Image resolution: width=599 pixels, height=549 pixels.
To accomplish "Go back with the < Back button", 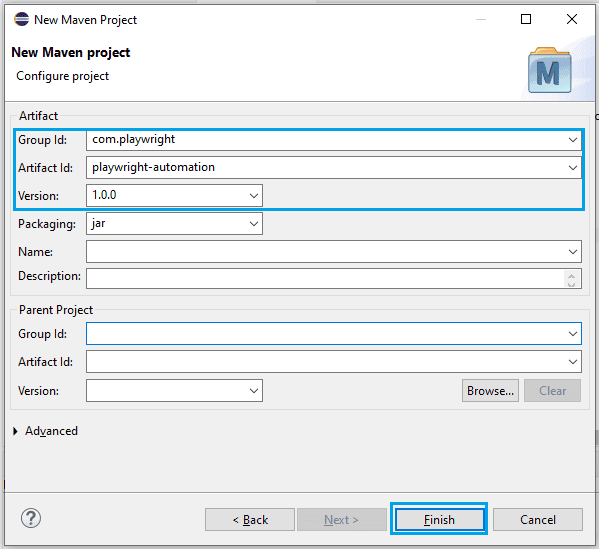I will pyautogui.click(x=250, y=519).
